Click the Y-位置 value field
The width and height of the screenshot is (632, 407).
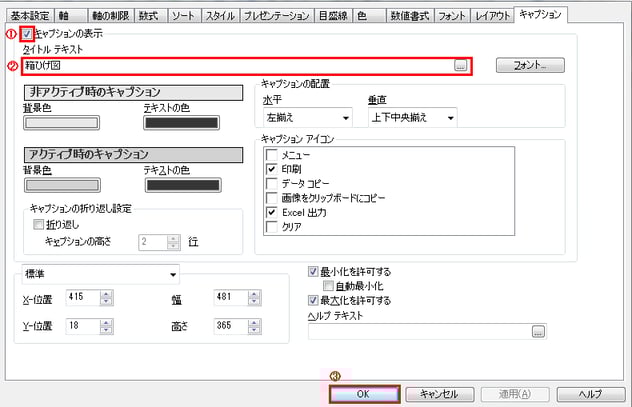click(83, 326)
